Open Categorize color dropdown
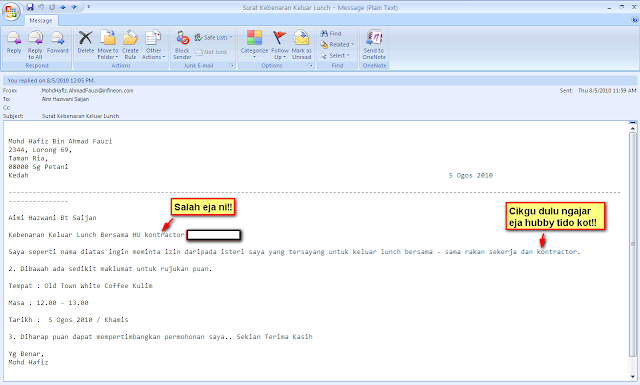 254,44
